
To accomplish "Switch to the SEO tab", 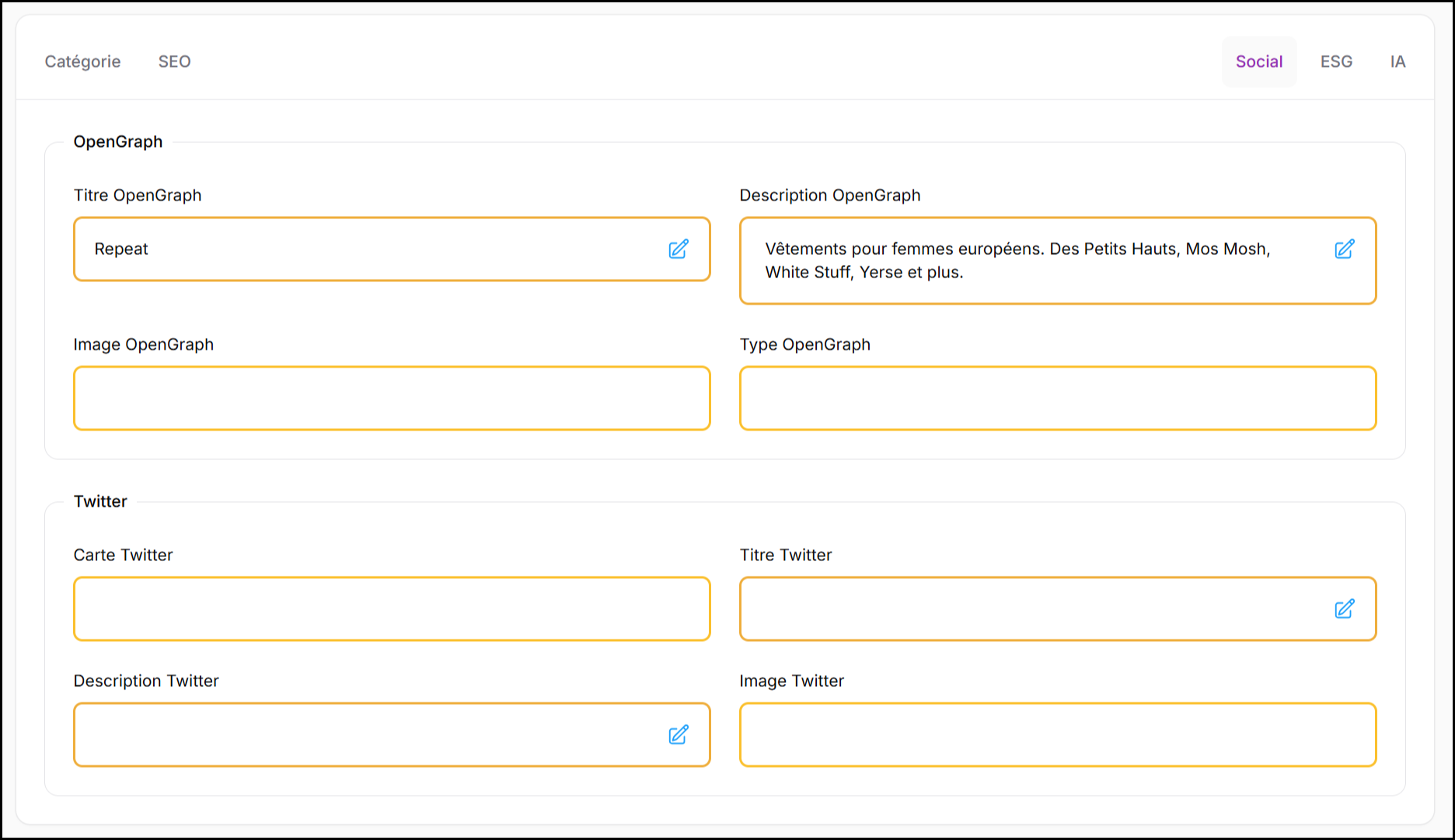I will [x=174, y=61].
